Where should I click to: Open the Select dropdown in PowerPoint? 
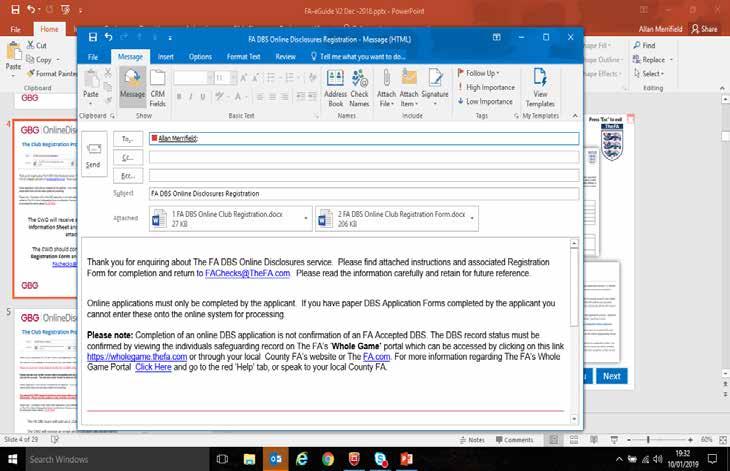(x=649, y=74)
